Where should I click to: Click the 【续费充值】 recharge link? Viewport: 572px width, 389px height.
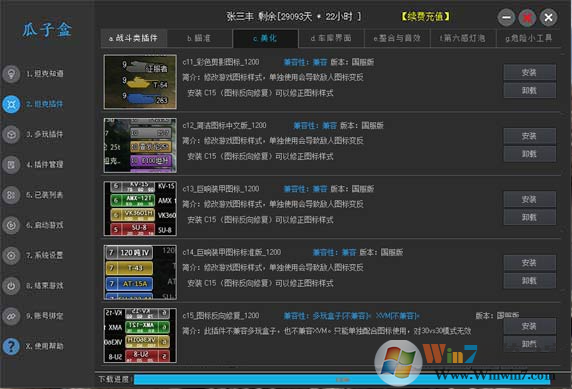[425, 16]
